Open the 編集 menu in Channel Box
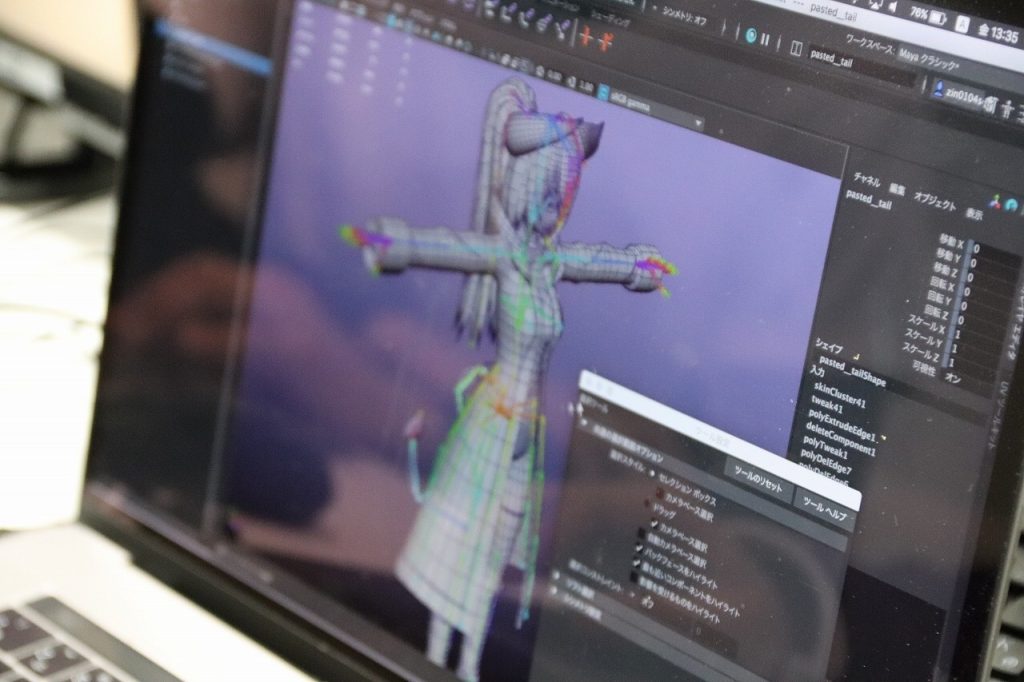This screenshot has height=682, width=1024. point(897,189)
